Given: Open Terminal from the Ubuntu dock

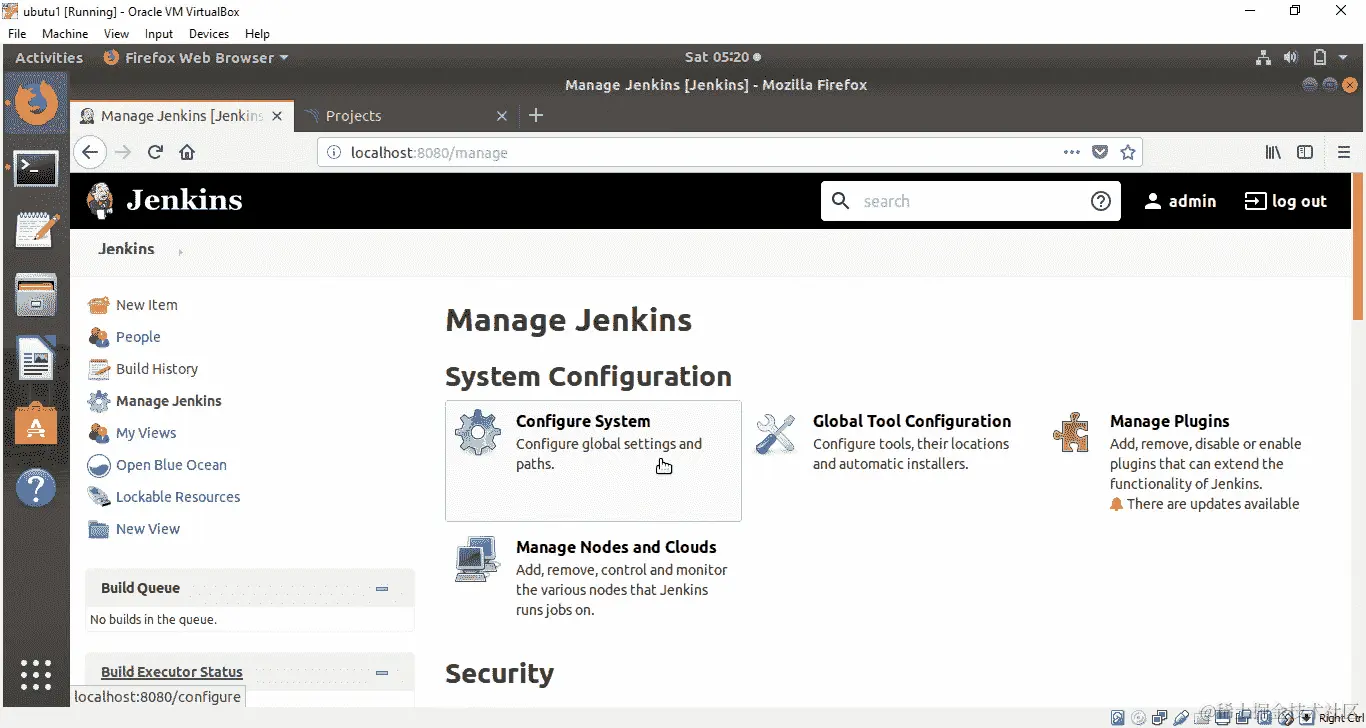Looking at the screenshot, I should pyautogui.click(x=36, y=168).
